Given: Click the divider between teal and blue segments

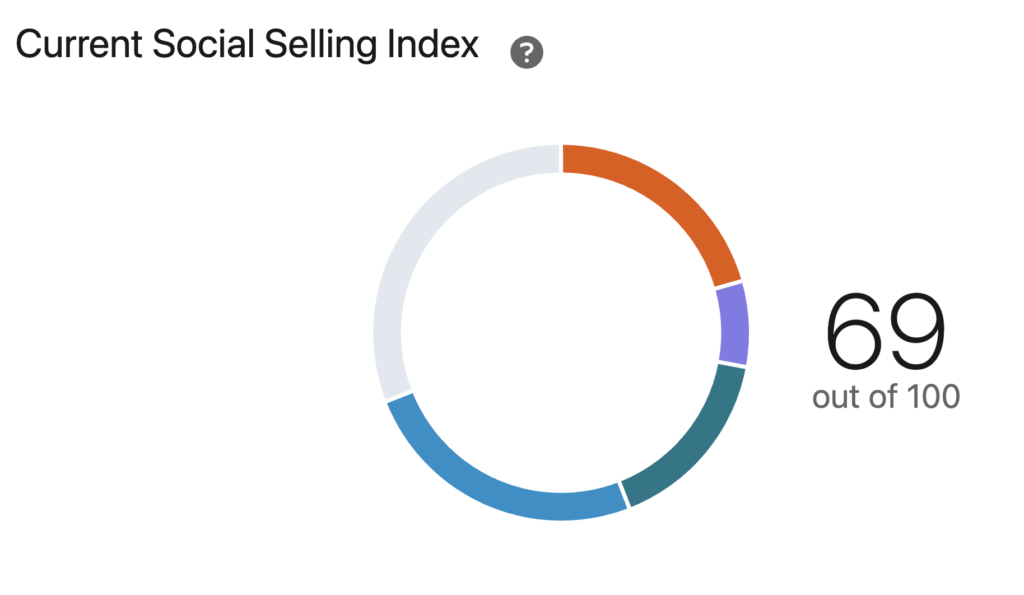Looking at the screenshot, I should pos(624,494).
